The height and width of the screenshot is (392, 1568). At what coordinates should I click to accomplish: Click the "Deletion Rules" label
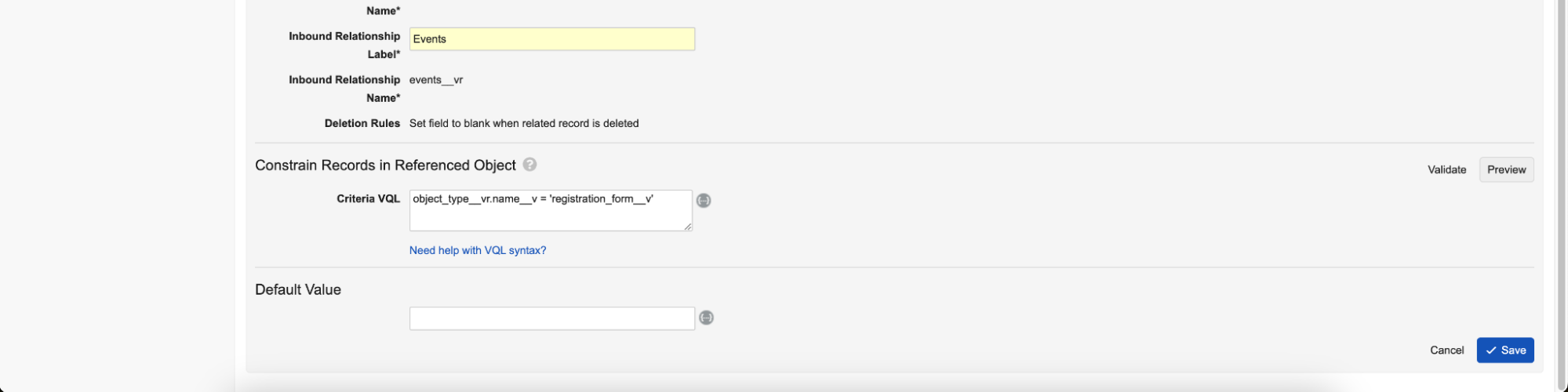point(362,123)
